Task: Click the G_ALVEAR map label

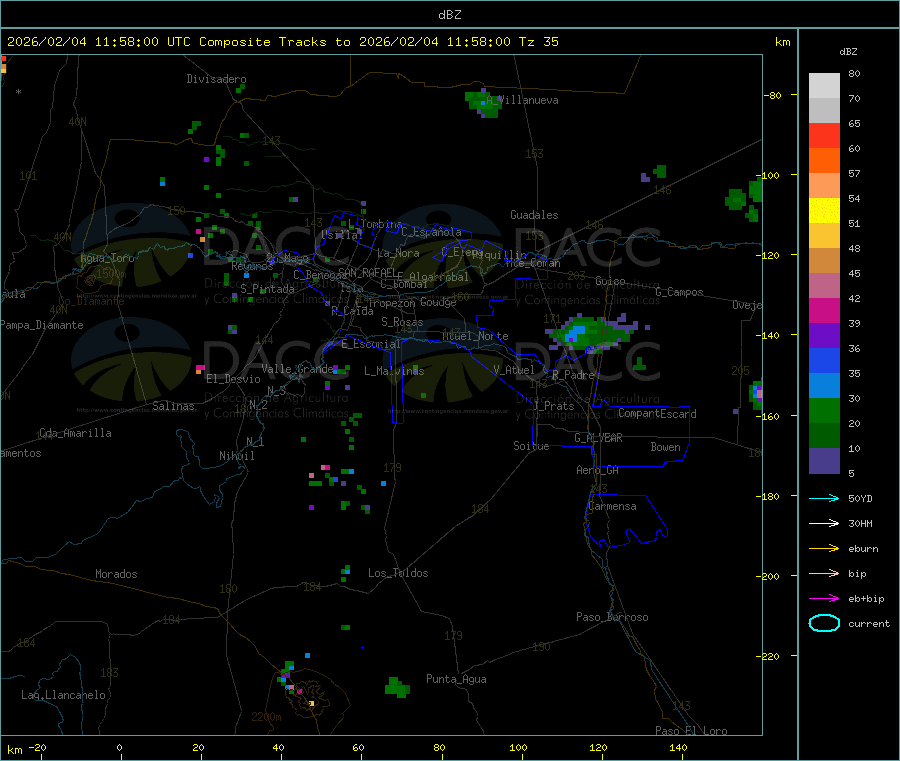Action: click(598, 438)
